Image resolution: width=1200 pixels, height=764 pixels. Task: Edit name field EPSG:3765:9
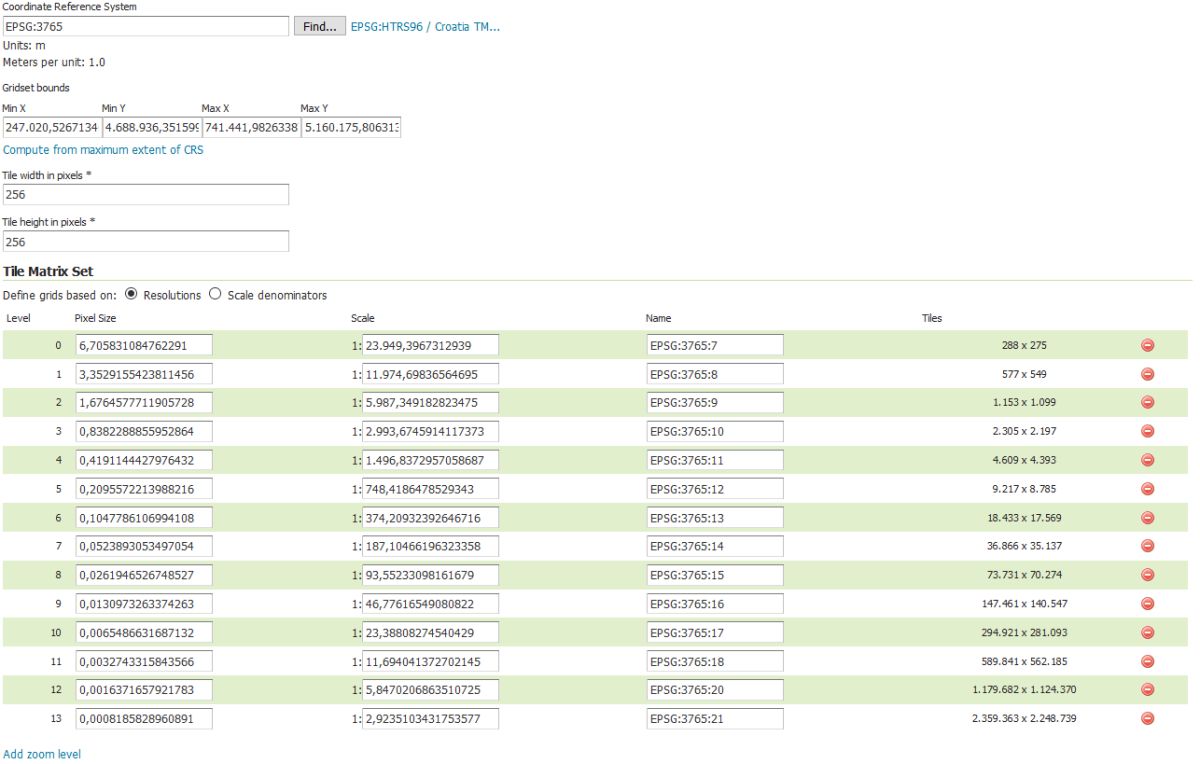click(715, 402)
